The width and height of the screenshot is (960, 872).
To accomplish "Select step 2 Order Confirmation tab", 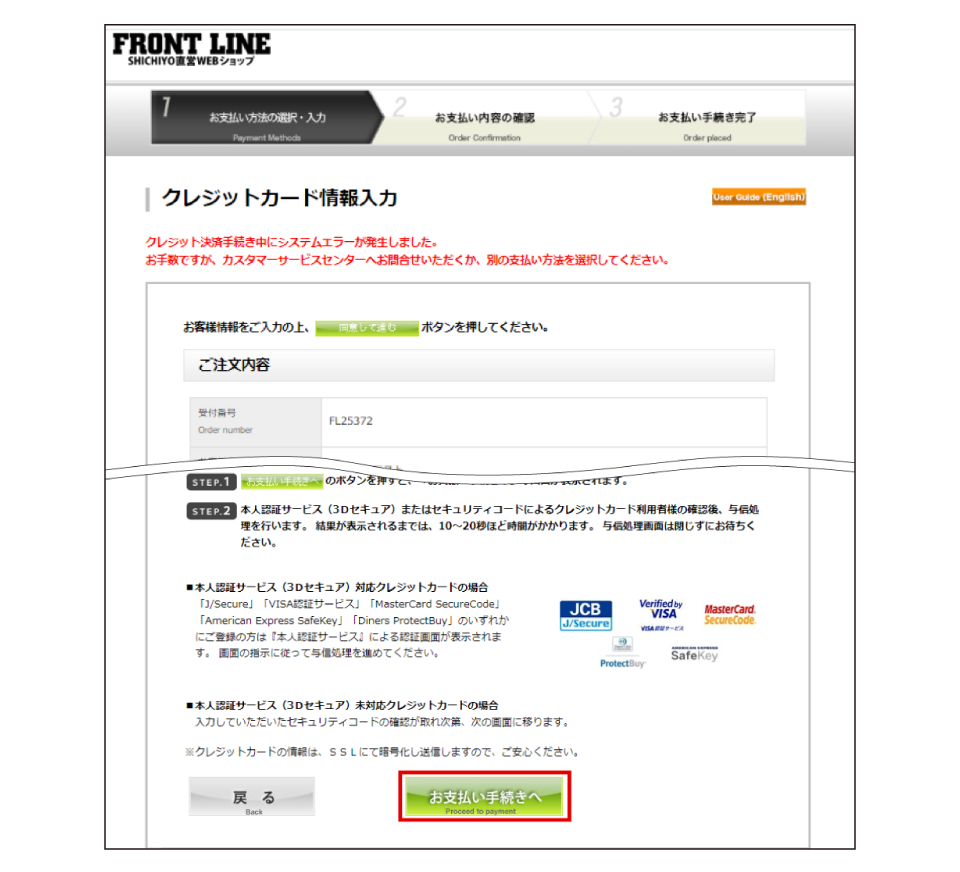I will point(485,118).
